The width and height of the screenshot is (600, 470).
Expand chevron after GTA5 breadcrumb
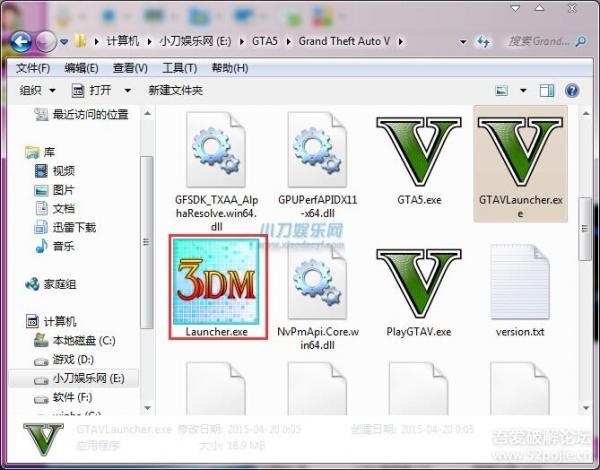point(289,41)
